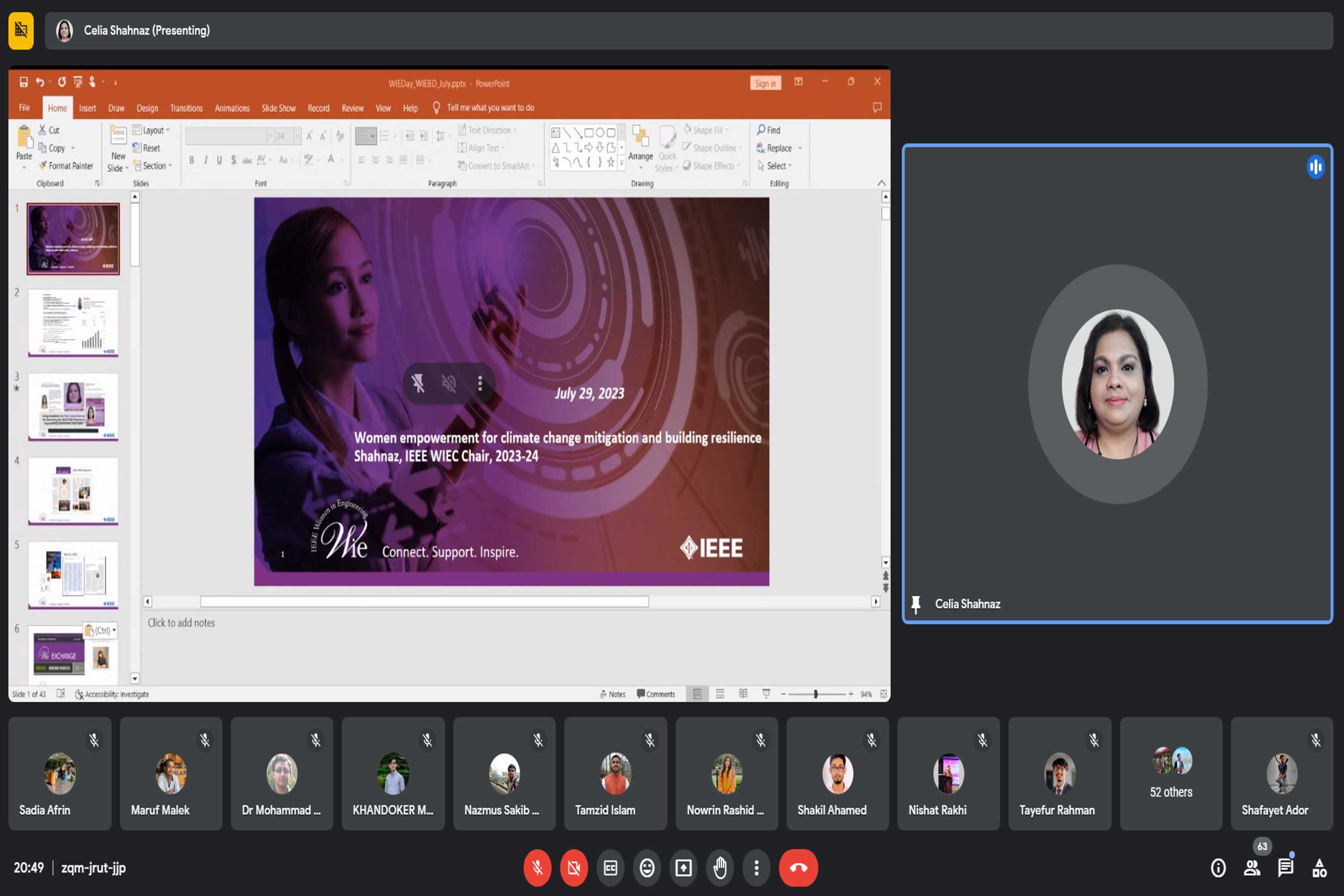Open meeting details info icon
Image resolution: width=1344 pixels, height=896 pixels.
click(x=1218, y=868)
